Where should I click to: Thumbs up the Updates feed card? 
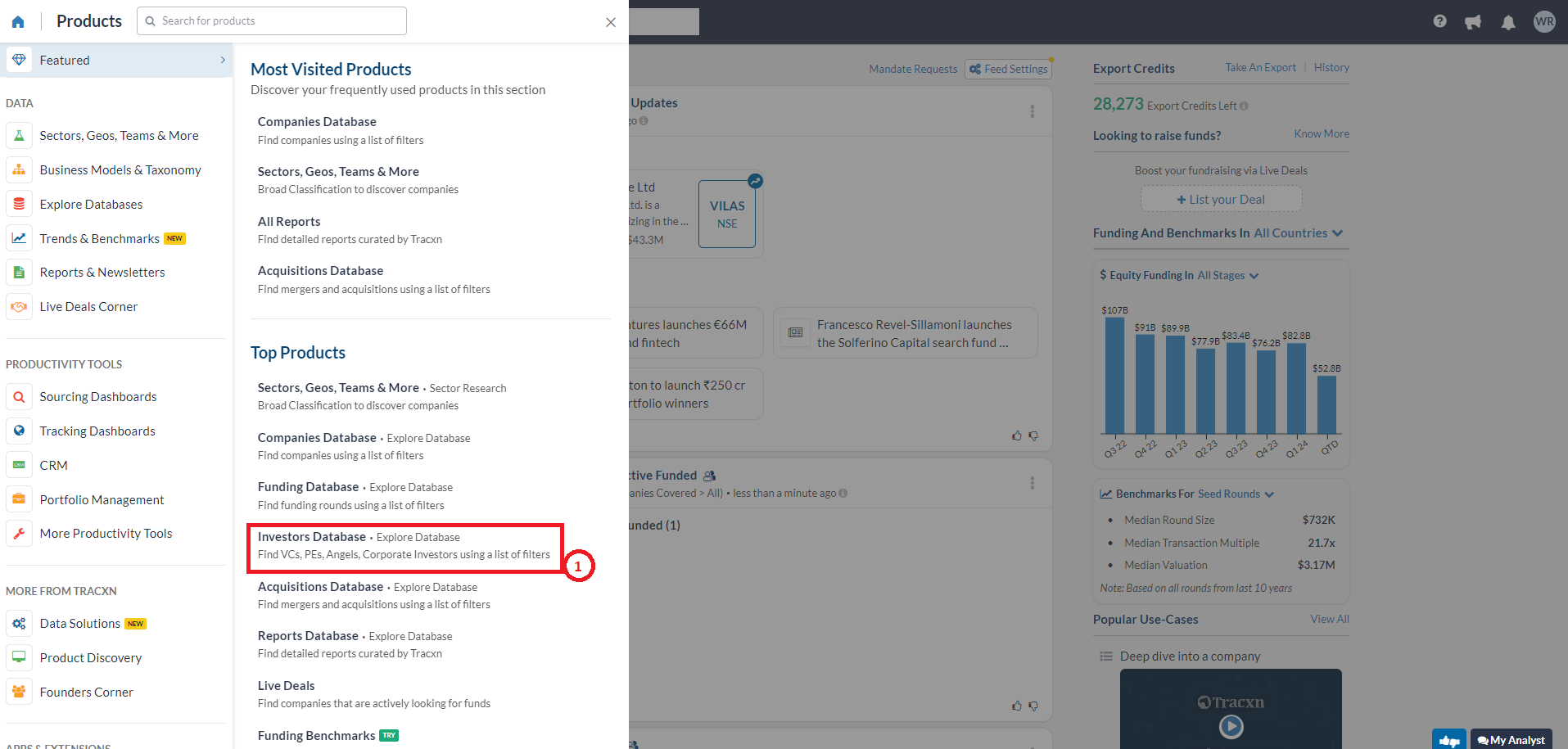pos(1017,435)
